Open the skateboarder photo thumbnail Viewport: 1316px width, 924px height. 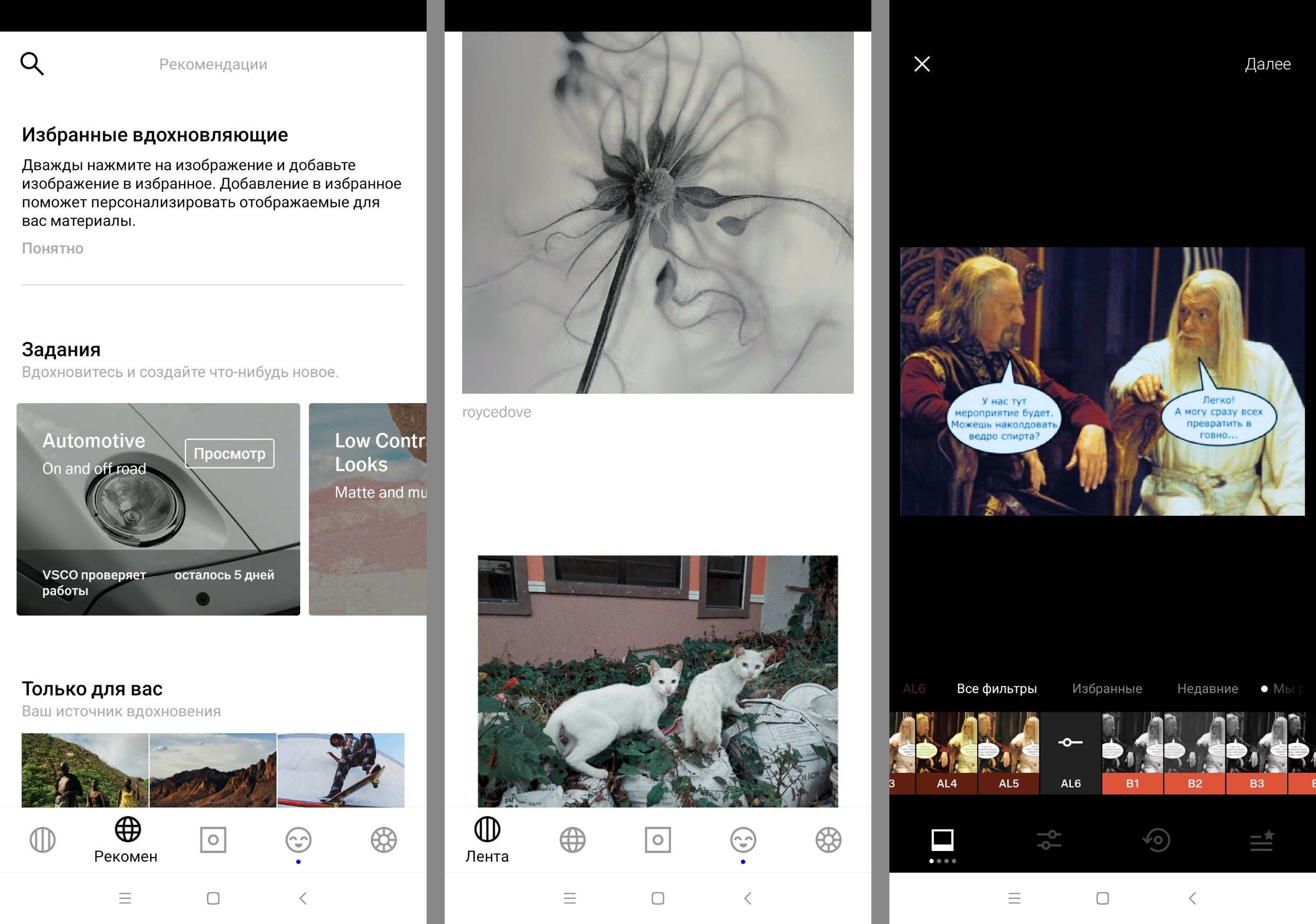pos(341,769)
